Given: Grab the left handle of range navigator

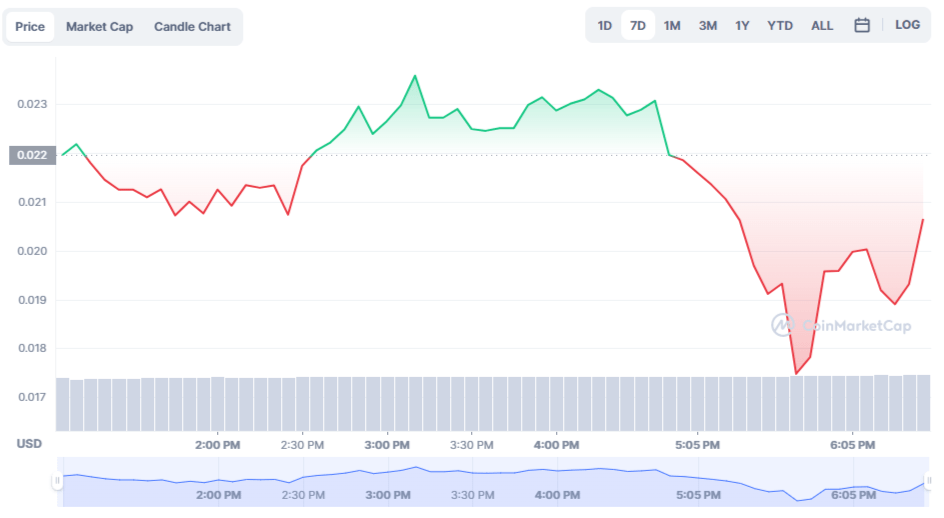Looking at the screenshot, I should pyautogui.click(x=57, y=481).
